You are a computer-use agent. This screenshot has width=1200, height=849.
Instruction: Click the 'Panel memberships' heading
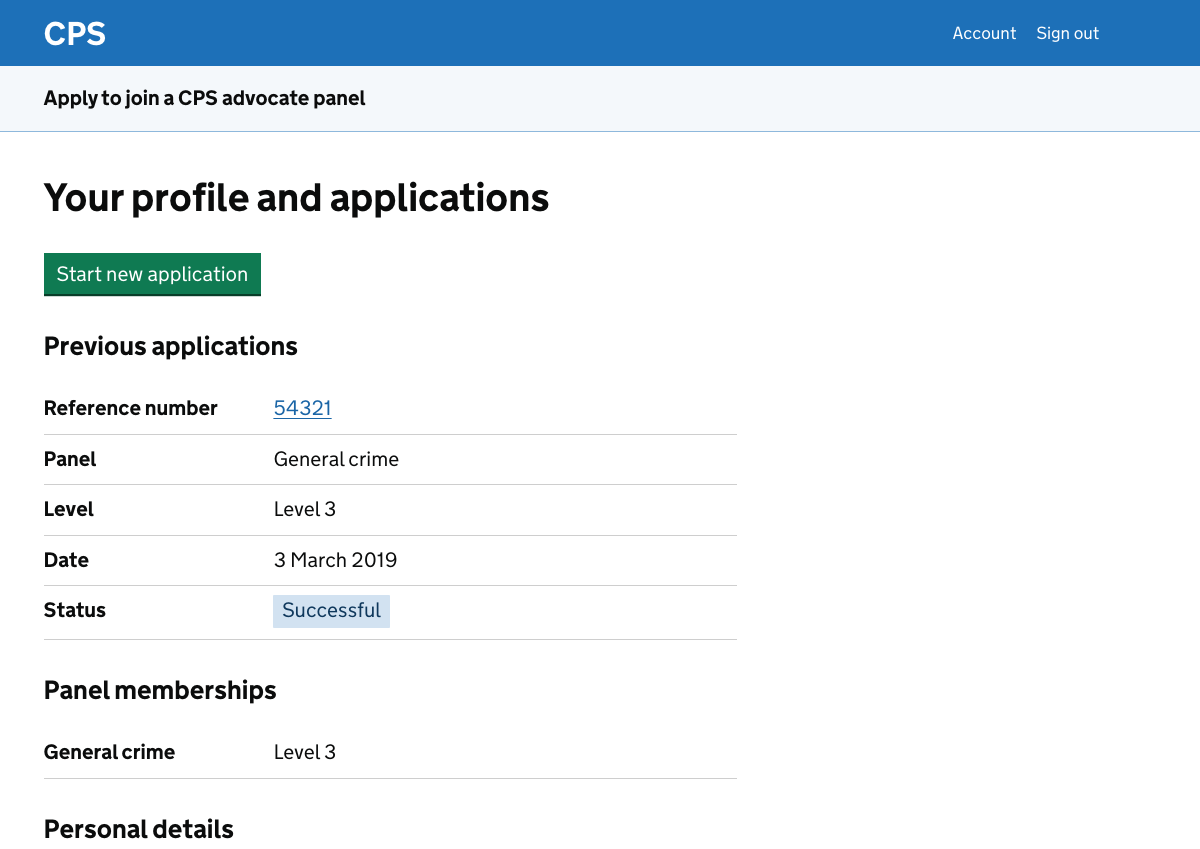click(x=159, y=690)
